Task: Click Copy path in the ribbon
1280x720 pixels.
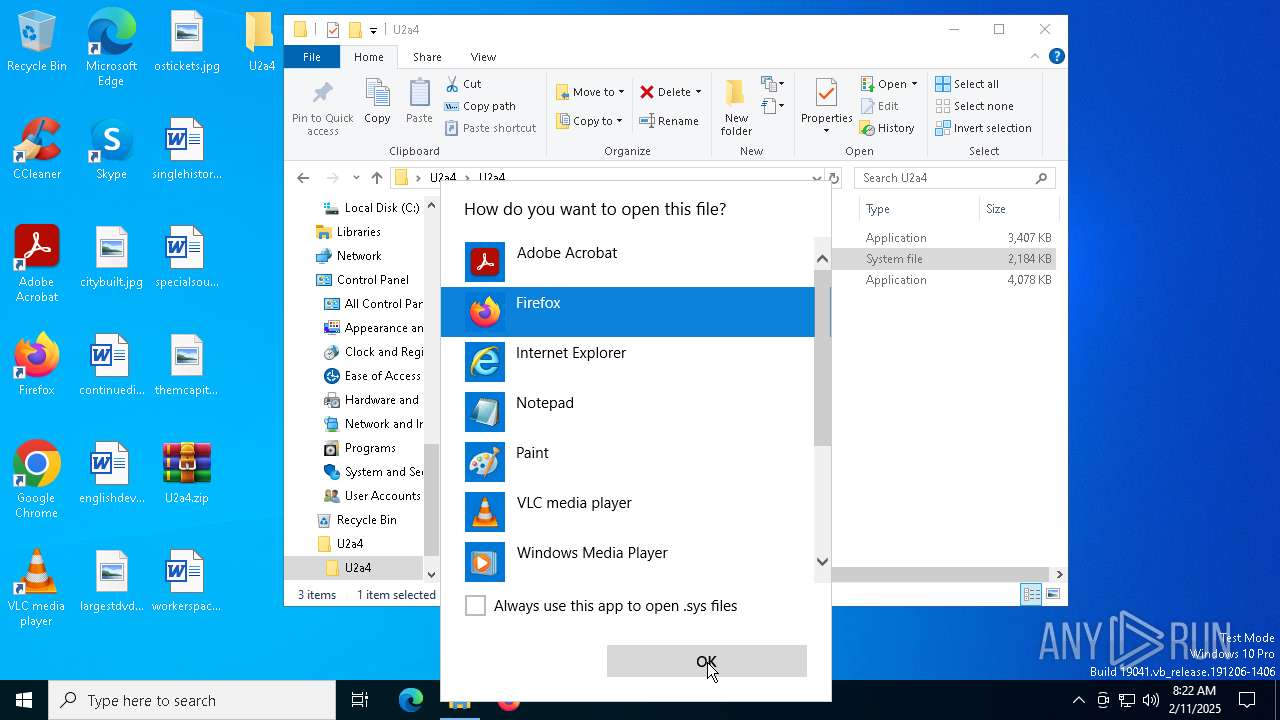Action: (480, 106)
